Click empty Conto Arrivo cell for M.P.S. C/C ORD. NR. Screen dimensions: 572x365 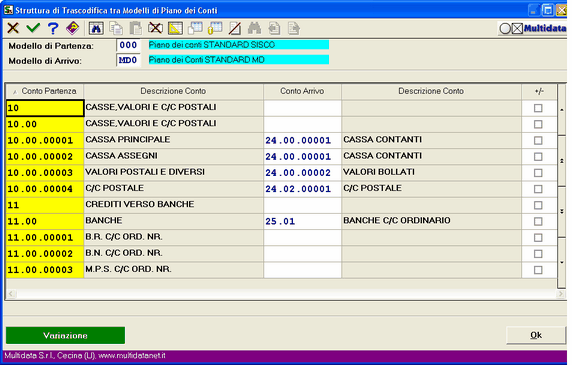tap(302, 270)
